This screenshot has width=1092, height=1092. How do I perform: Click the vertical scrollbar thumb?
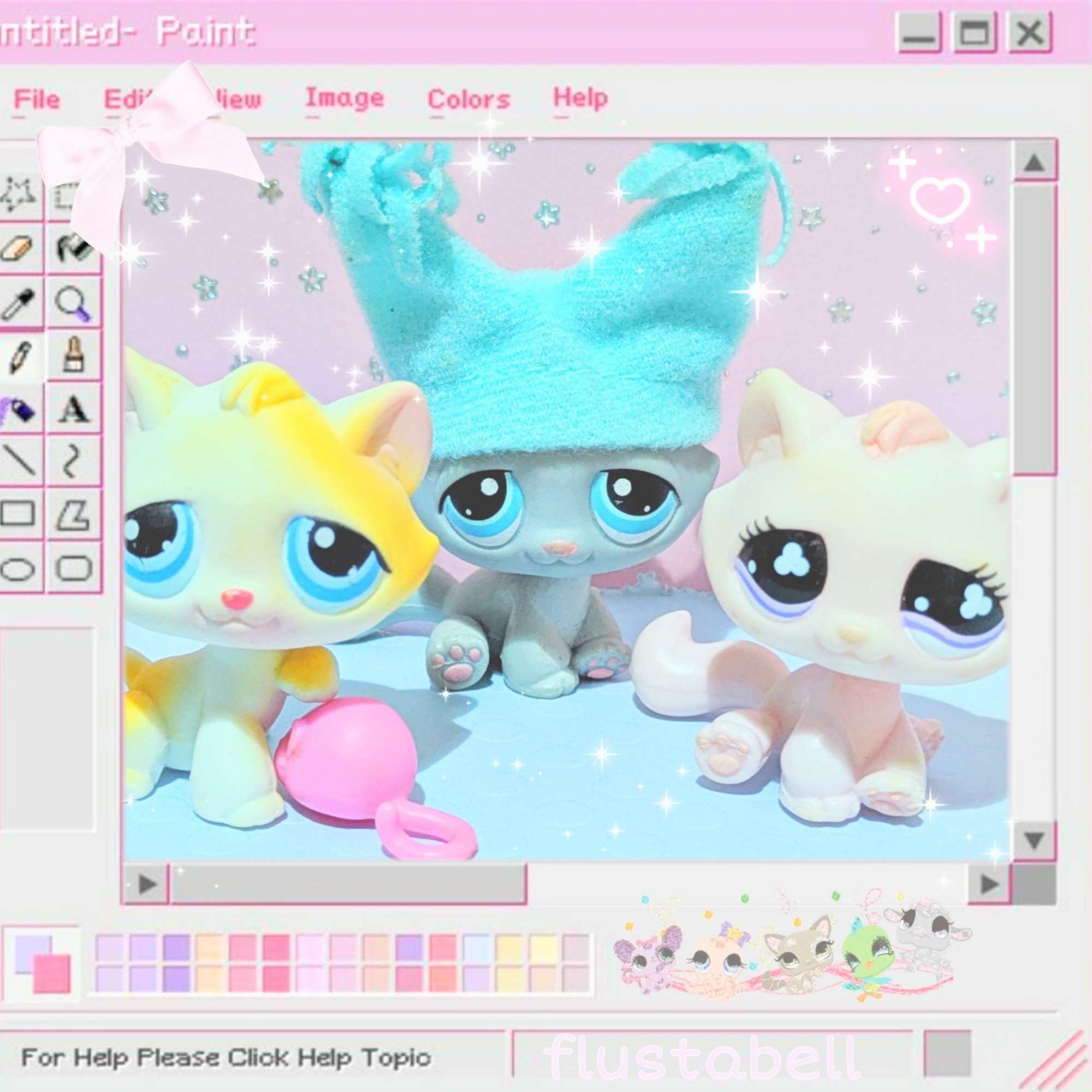(1034, 329)
